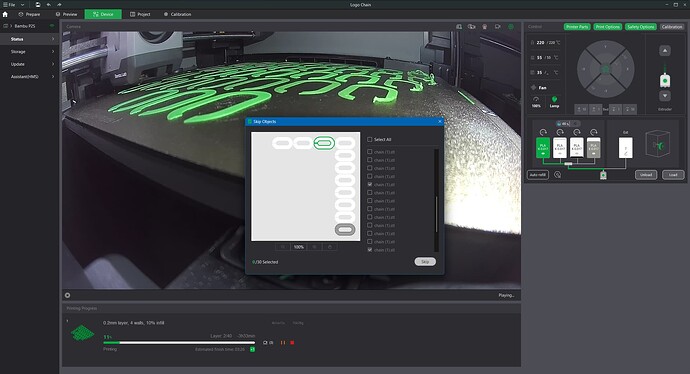Undo the last action
Screen dimensions: 690x374
click(x=48, y=4)
